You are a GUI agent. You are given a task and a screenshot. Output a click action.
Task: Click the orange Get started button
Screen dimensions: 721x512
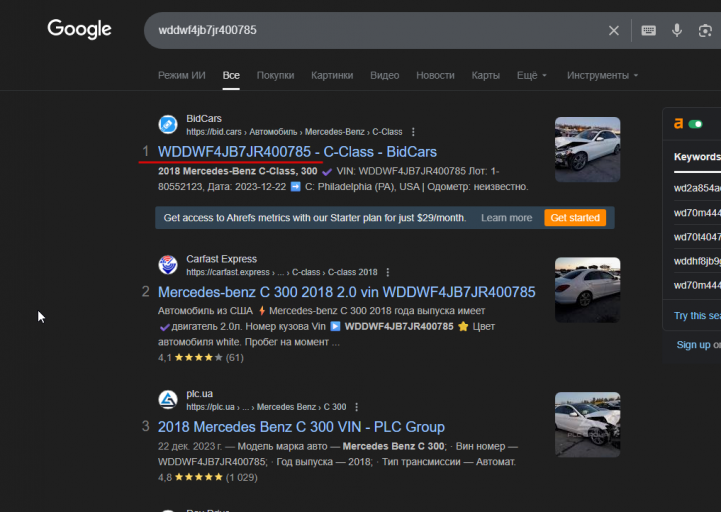tap(575, 218)
